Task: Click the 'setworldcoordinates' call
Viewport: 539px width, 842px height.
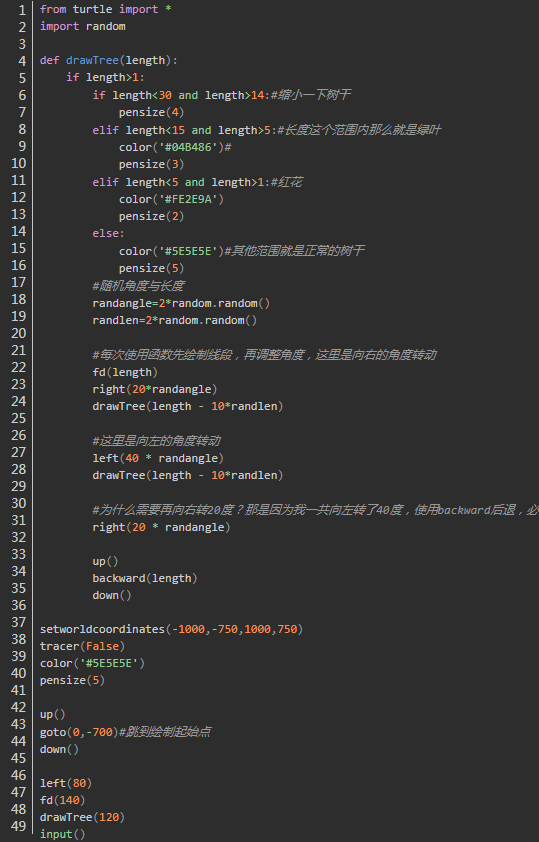Action: [172, 629]
